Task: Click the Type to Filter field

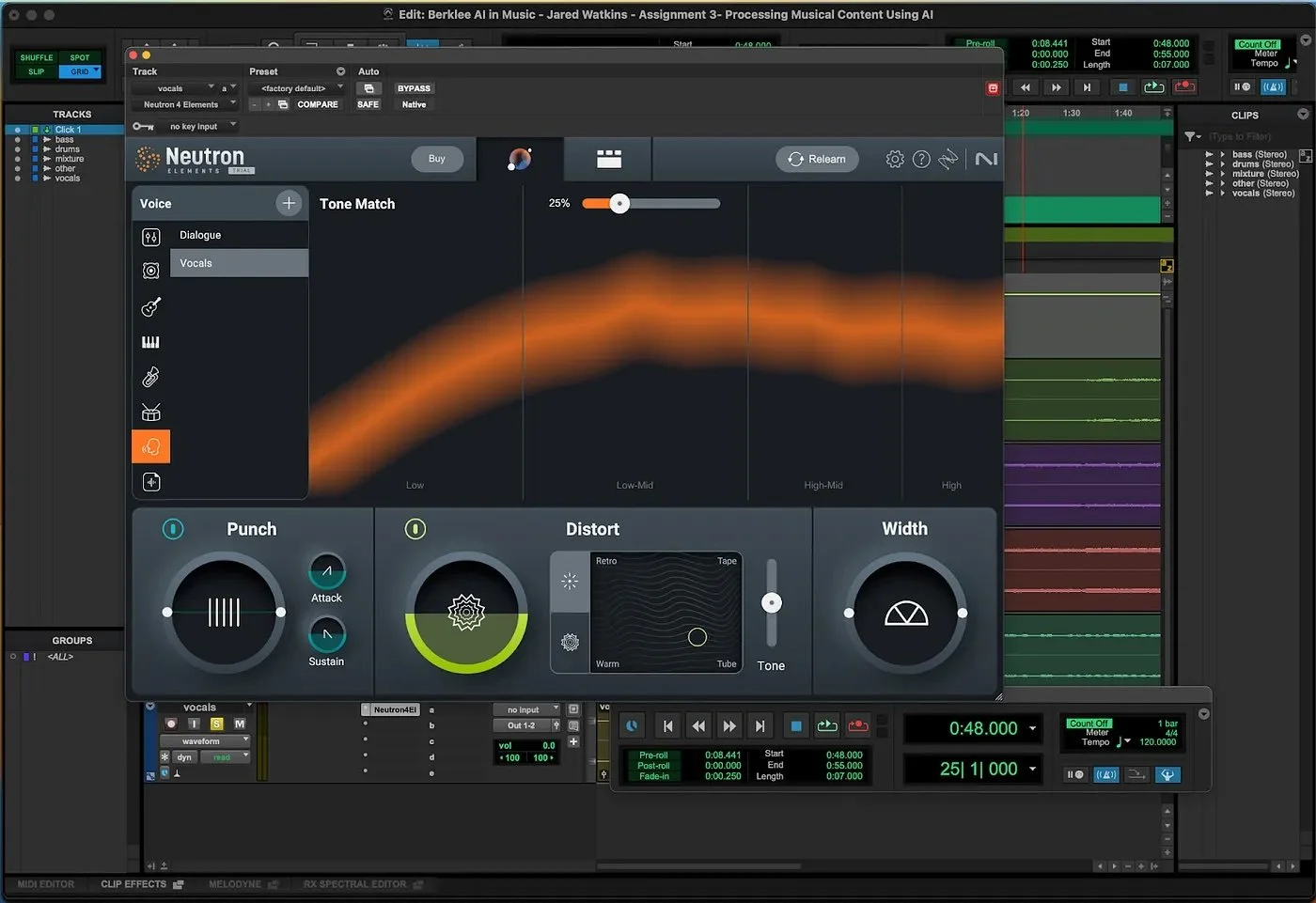Action: pos(1241,136)
